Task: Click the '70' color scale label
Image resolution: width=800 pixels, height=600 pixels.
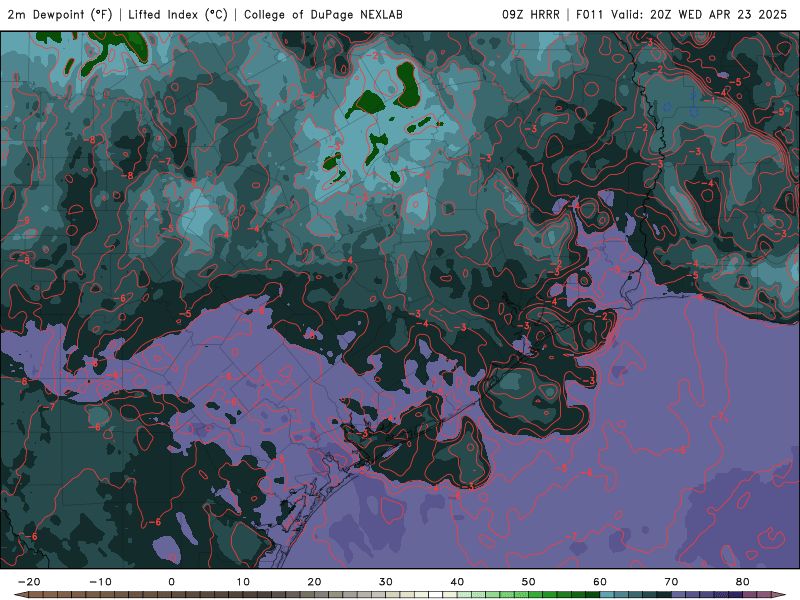Action: click(x=671, y=582)
